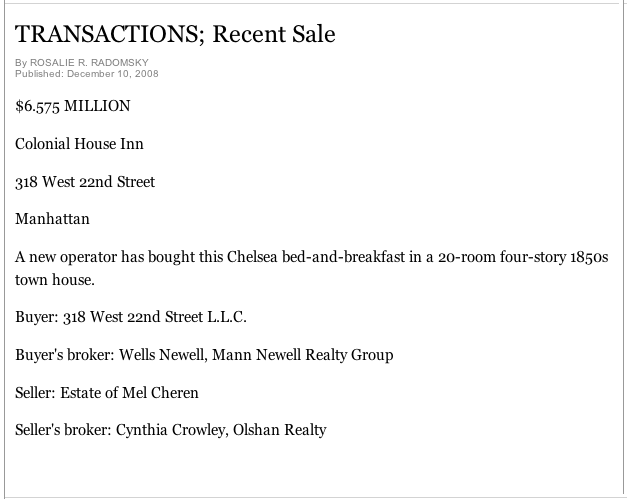
Task: Click the words town house
Action: (x=55, y=280)
